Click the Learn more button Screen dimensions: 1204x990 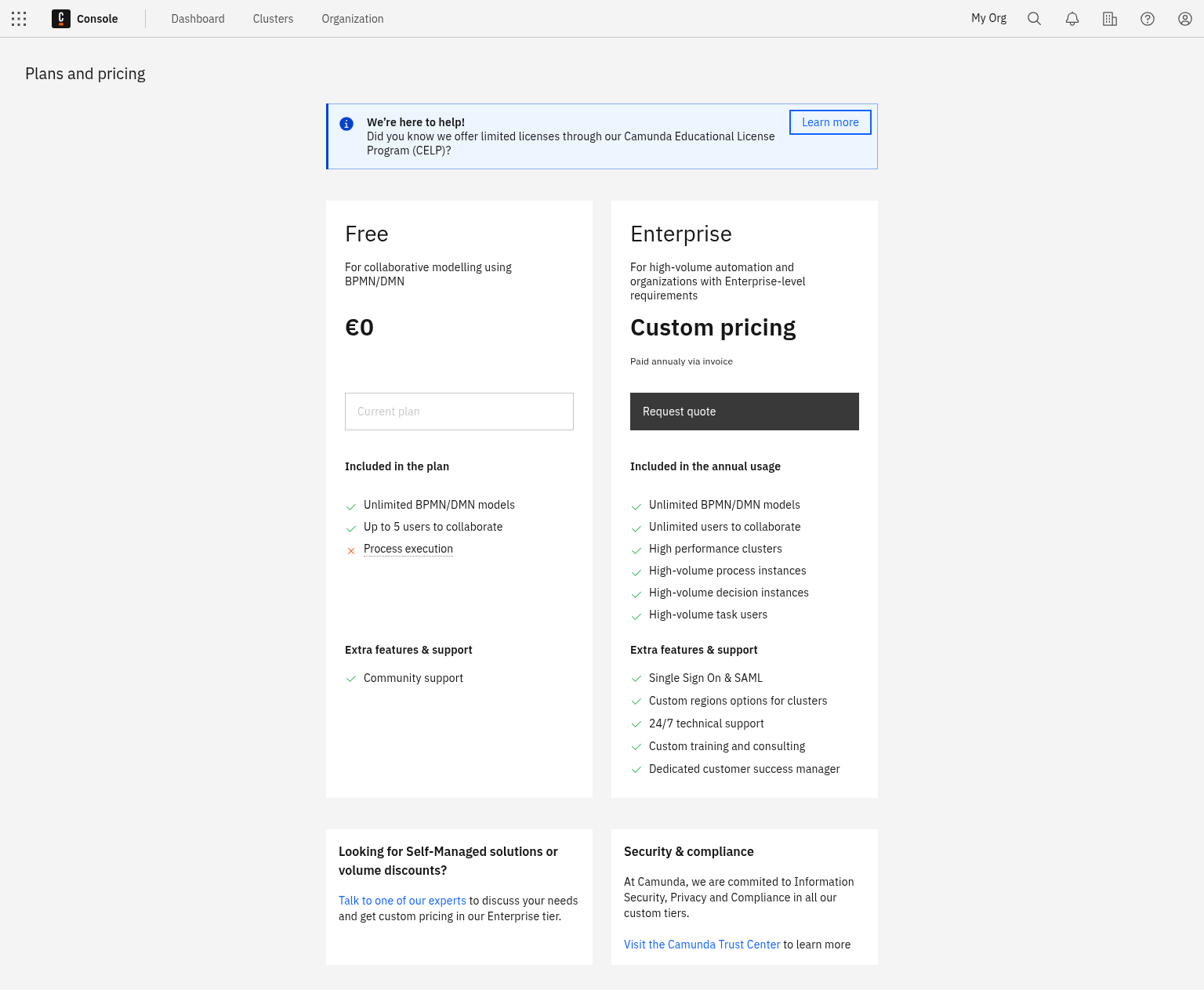829,122
